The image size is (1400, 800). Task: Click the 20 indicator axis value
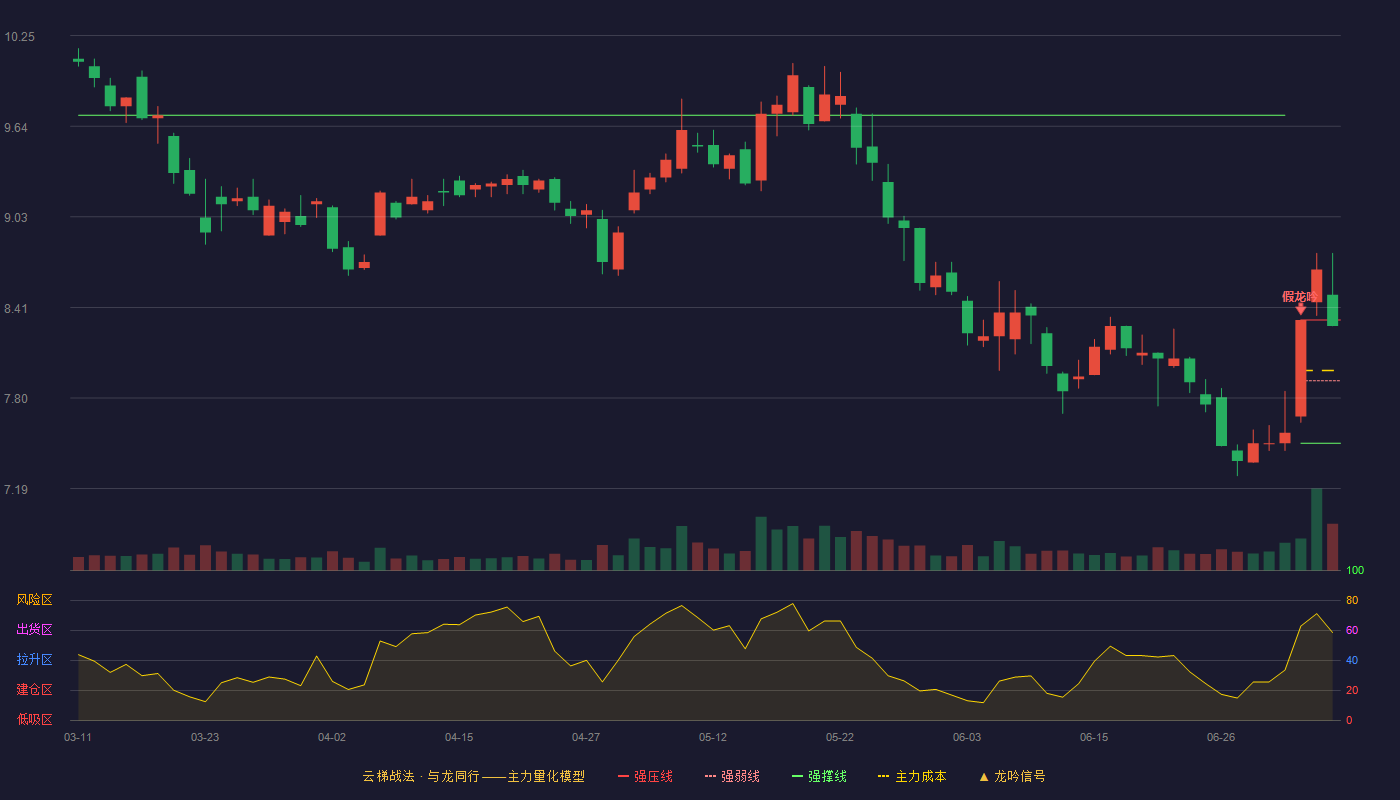[x=1352, y=690]
